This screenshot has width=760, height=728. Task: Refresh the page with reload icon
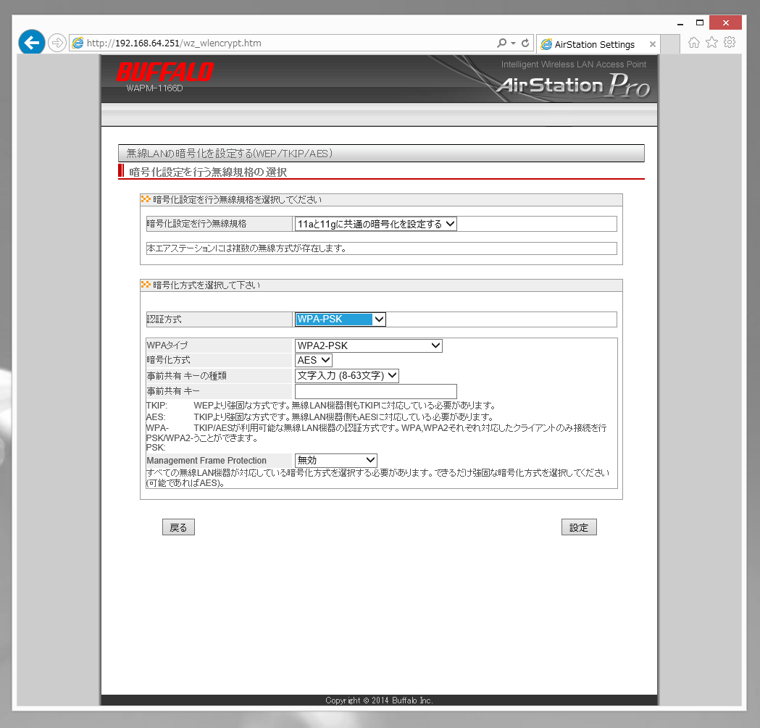click(x=525, y=43)
